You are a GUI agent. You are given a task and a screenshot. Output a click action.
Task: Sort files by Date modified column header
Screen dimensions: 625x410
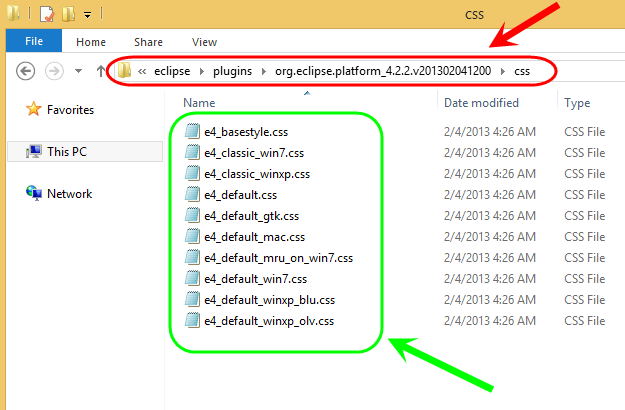click(481, 103)
